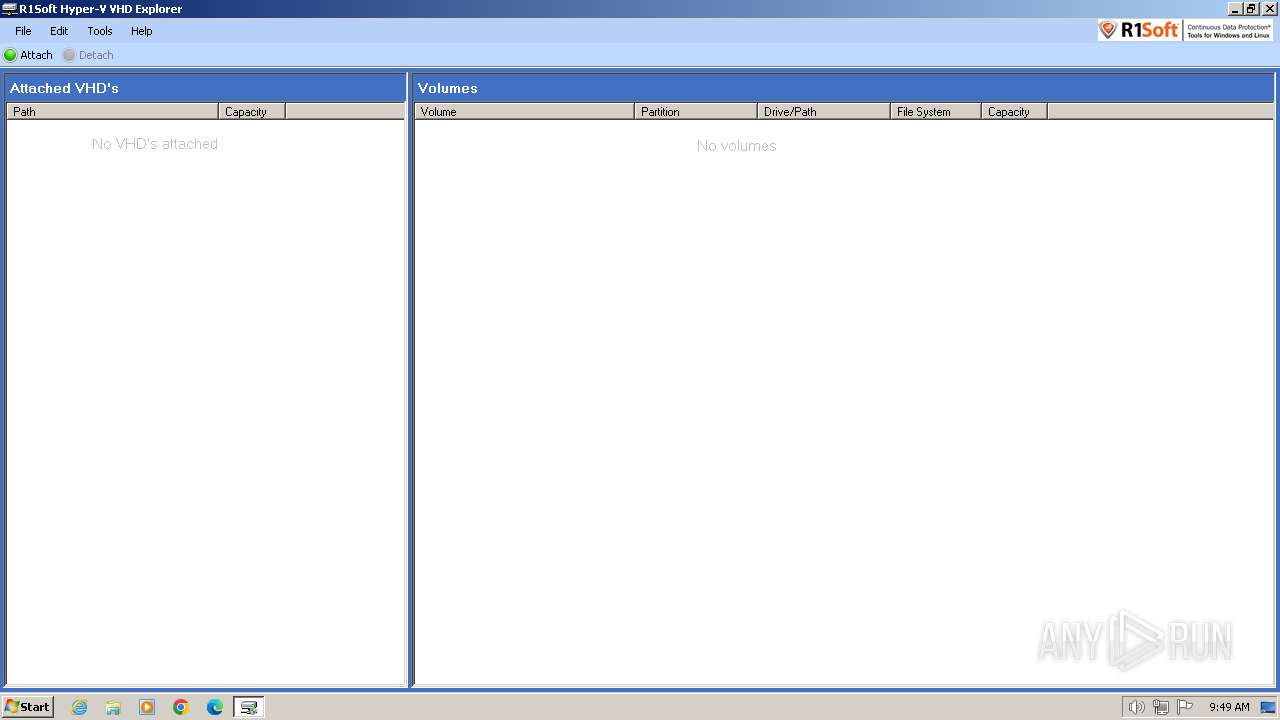
Task: Click the Capacity column header in Attached VHD's
Action: pyautogui.click(x=252, y=111)
